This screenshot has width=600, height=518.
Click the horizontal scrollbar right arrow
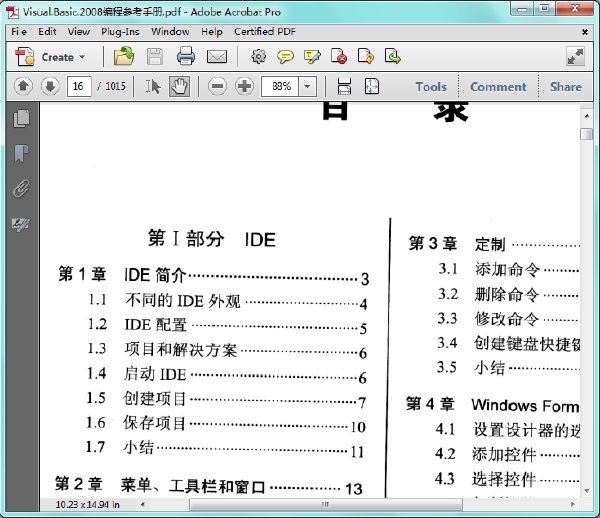(572, 504)
